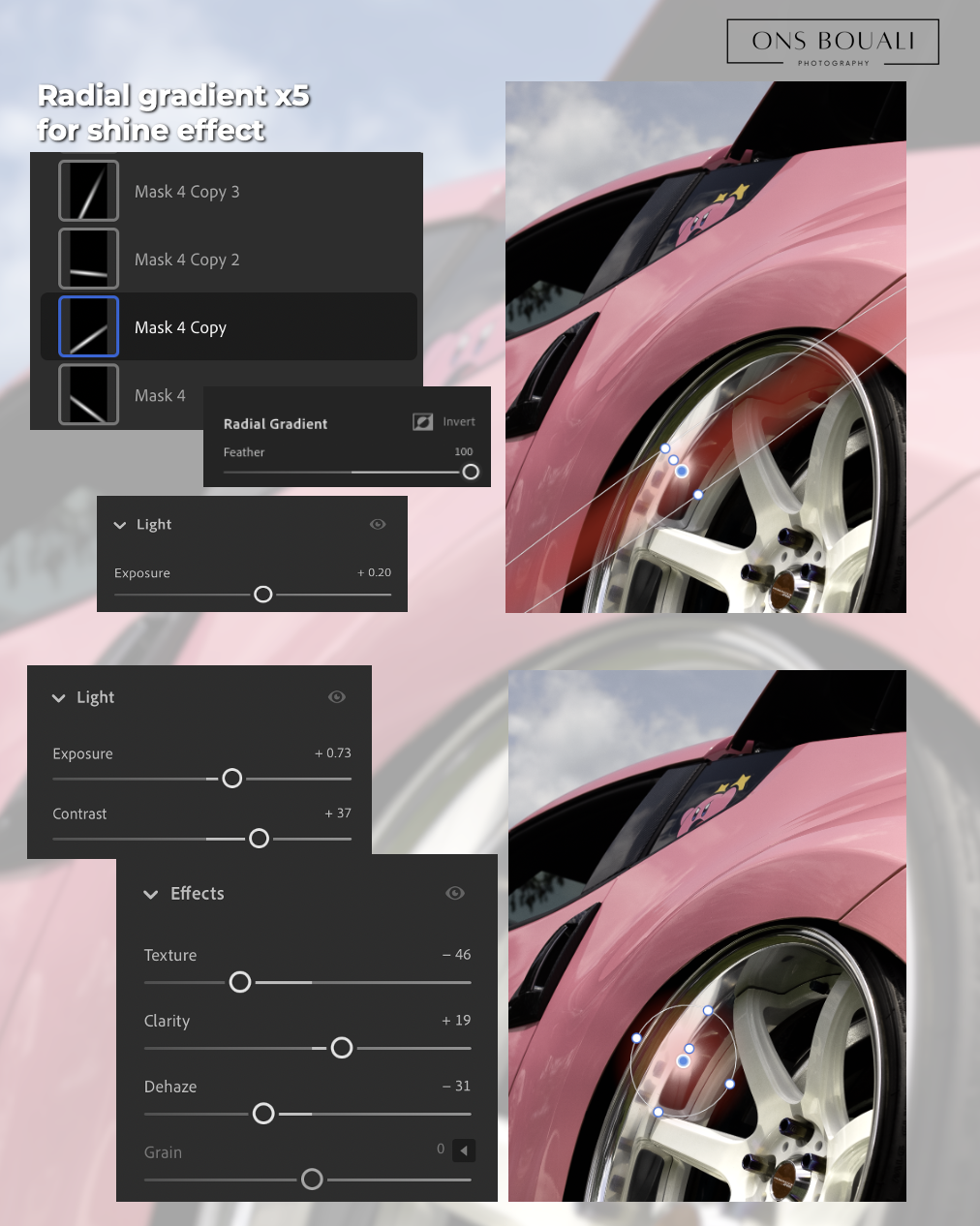Select the Mask 4 thumbnail
Image resolution: width=980 pixels, height=1226 pixels.
[89, 394]
